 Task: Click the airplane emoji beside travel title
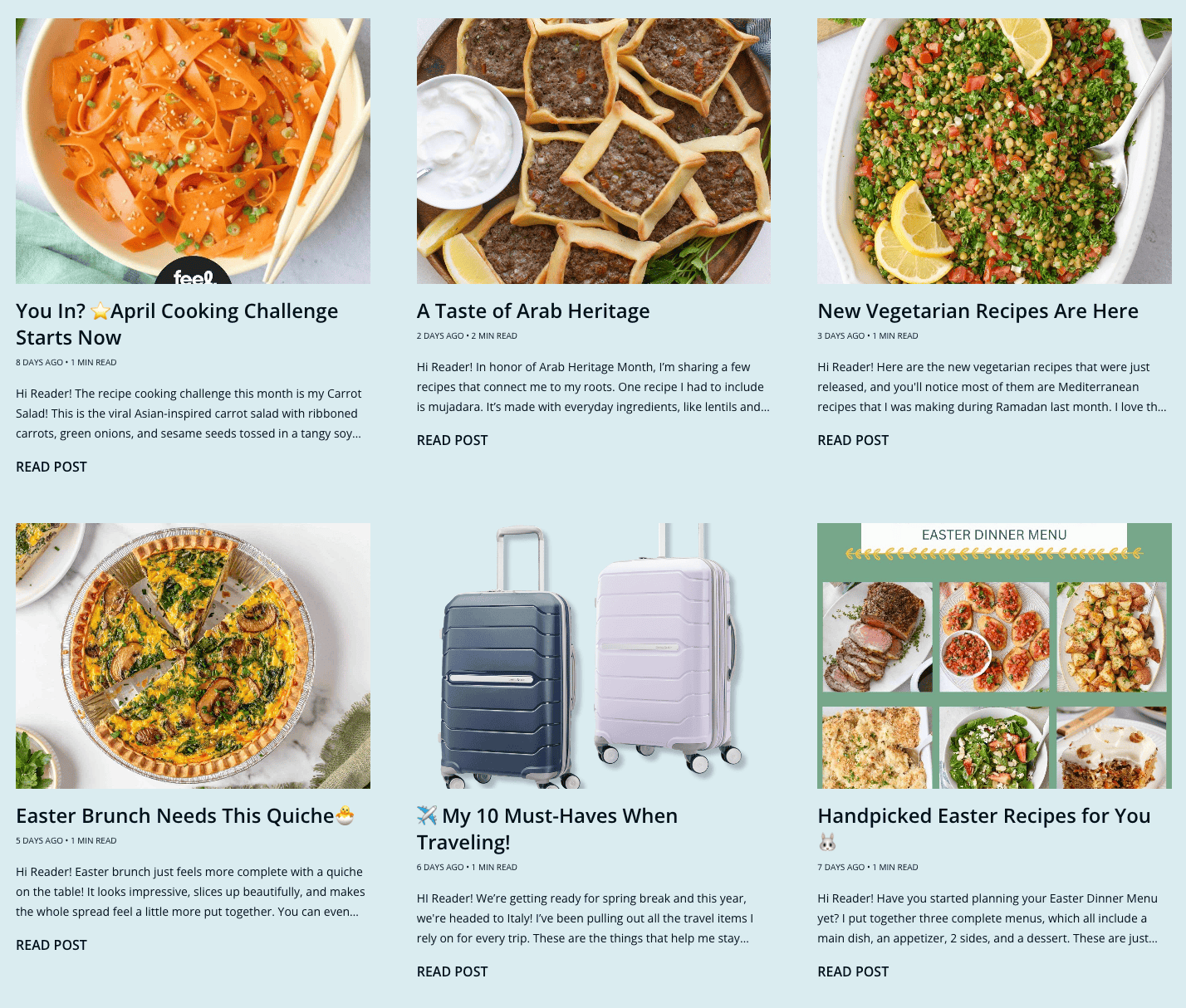pyautogui.click(x=427, y=815)
